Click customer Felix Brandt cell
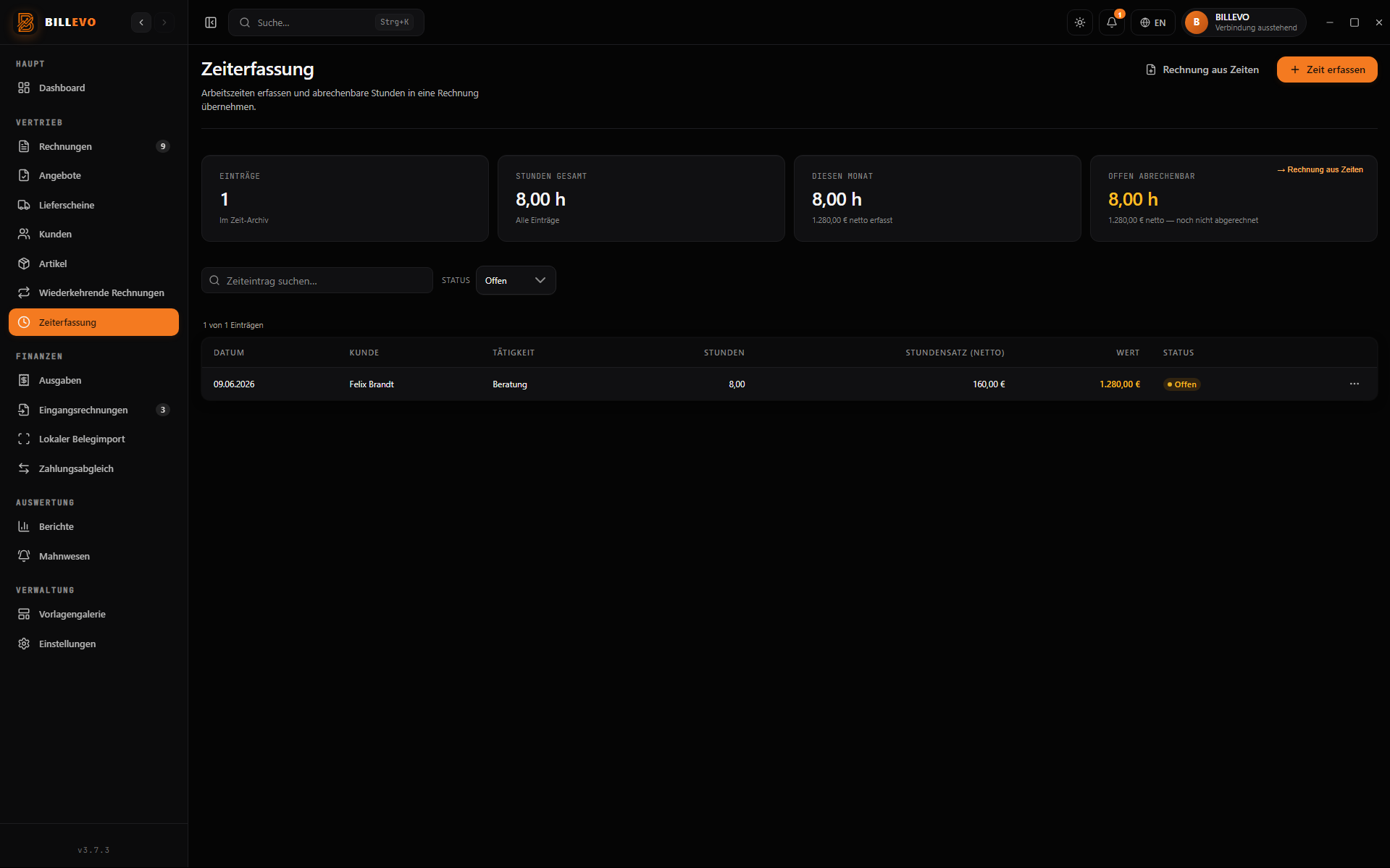 [x=372, y=384]
